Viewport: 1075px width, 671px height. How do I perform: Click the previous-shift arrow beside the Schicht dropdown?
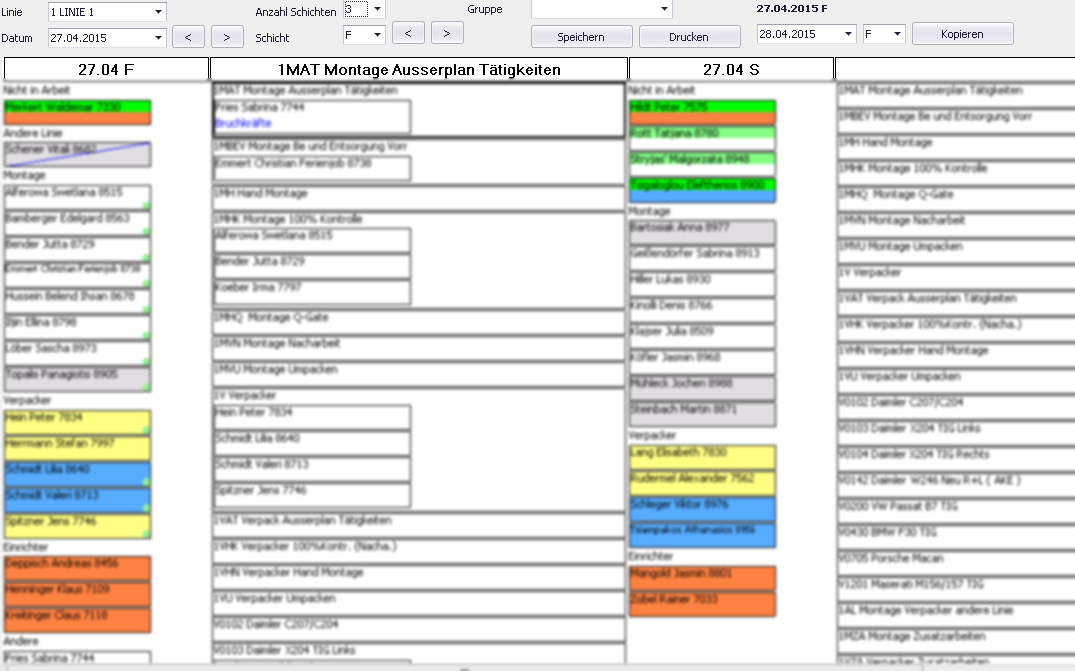tap(408, 33)
